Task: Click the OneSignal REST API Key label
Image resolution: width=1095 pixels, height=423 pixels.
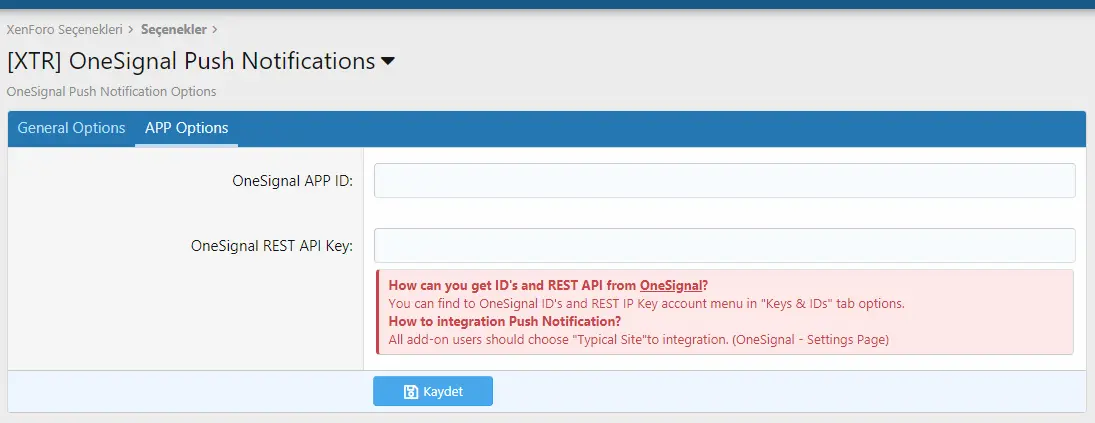Action: coord(272,246)
